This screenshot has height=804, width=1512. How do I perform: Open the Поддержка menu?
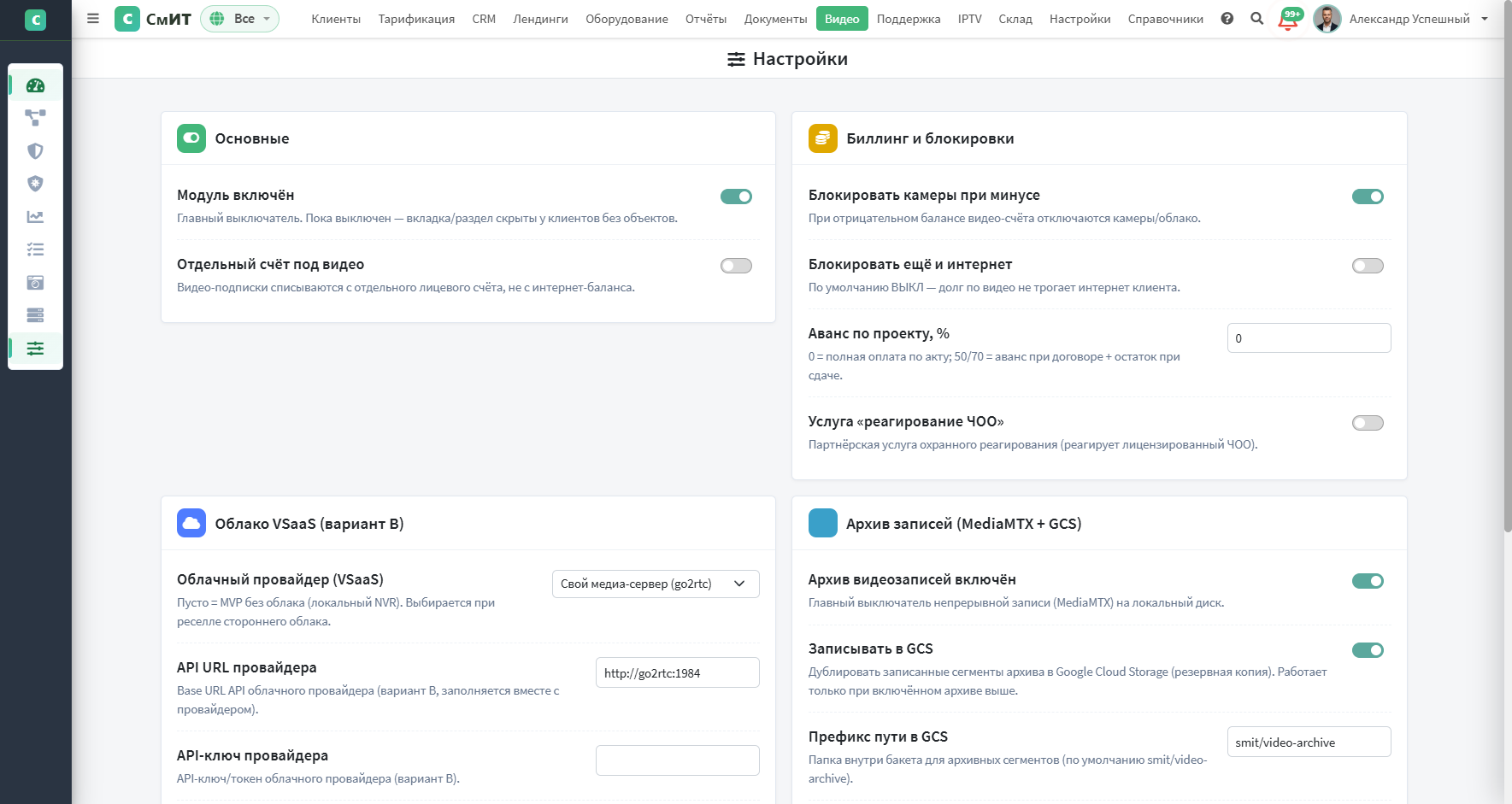click(x=909, y=19)
